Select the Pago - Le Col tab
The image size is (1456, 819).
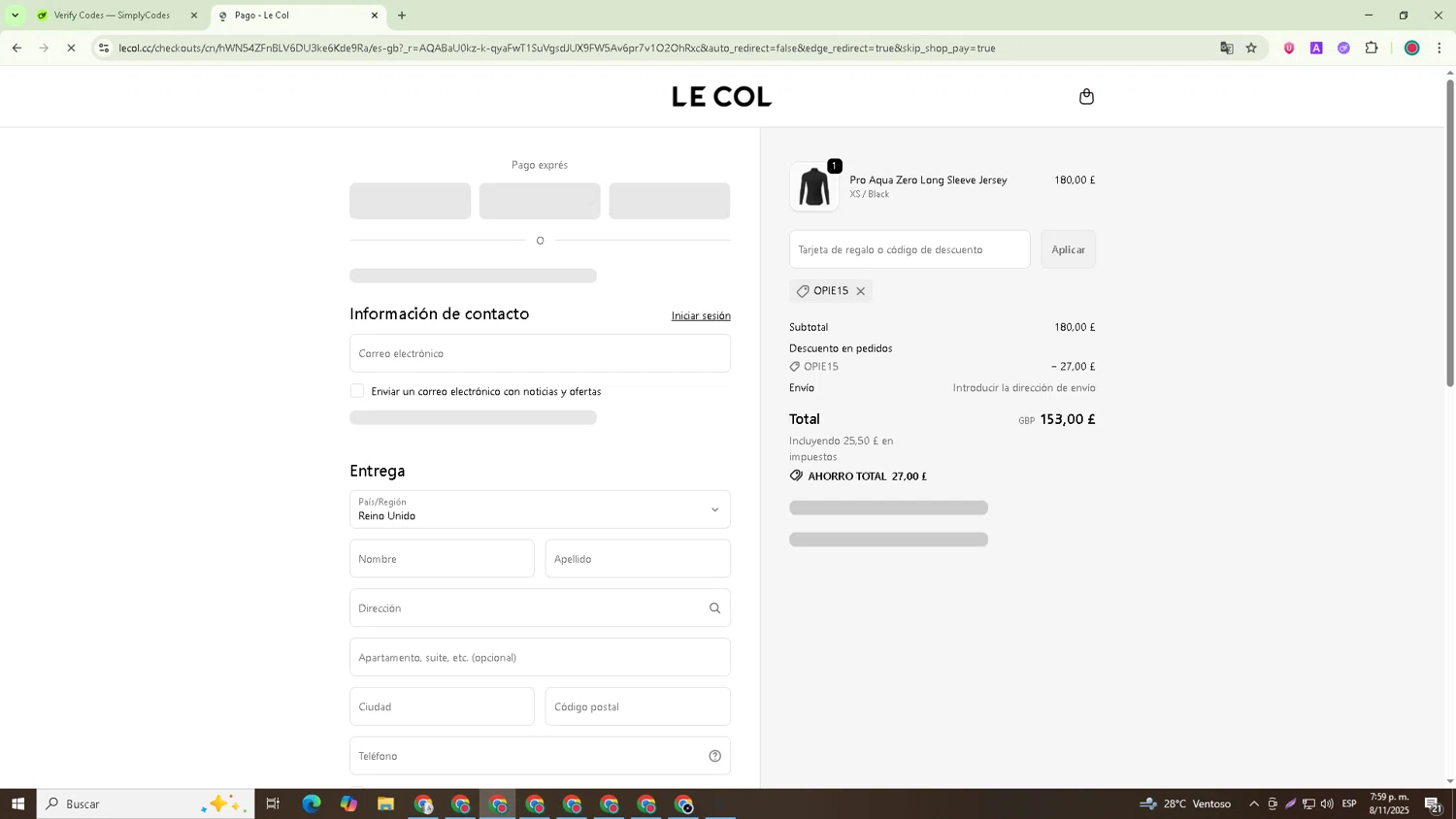(x=296, y=16)
